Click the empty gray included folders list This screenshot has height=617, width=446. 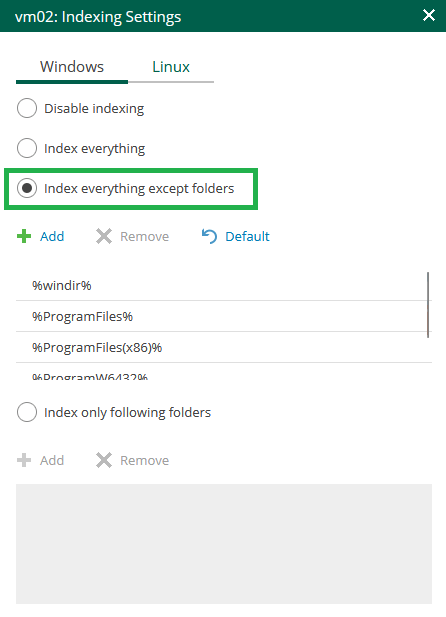click(x=224, y=544)
